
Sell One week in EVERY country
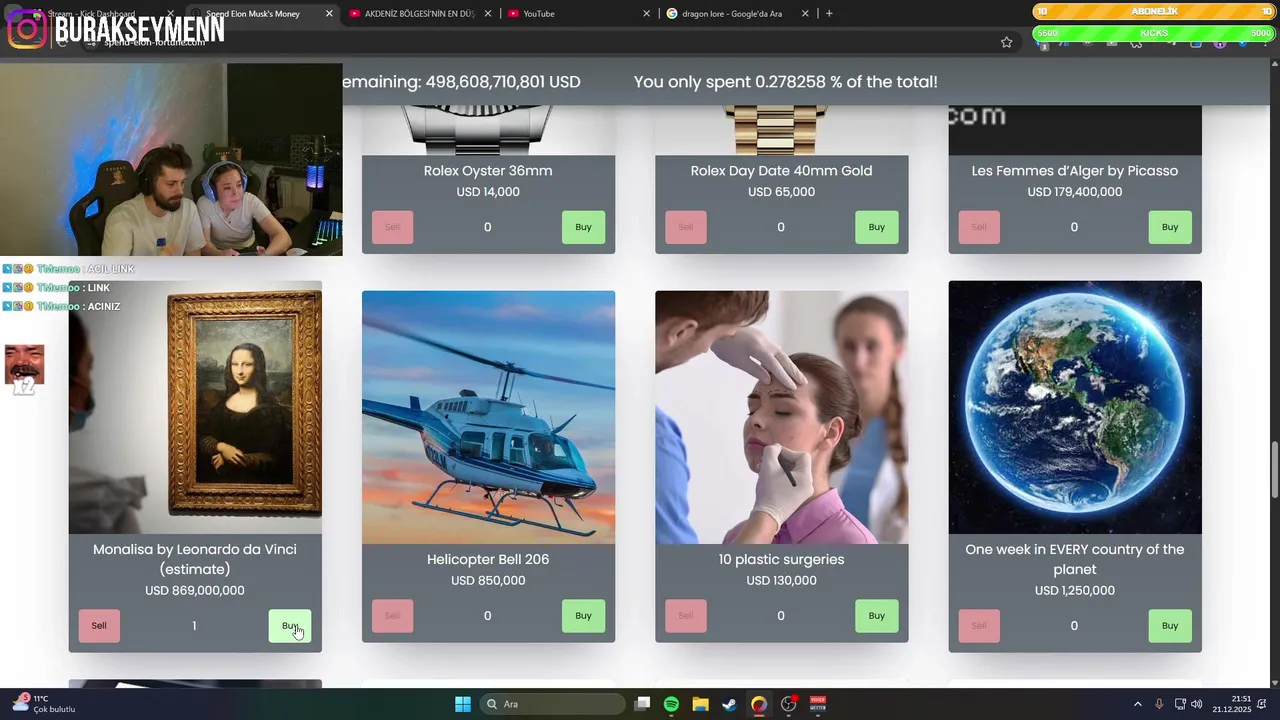pos(979,626)
